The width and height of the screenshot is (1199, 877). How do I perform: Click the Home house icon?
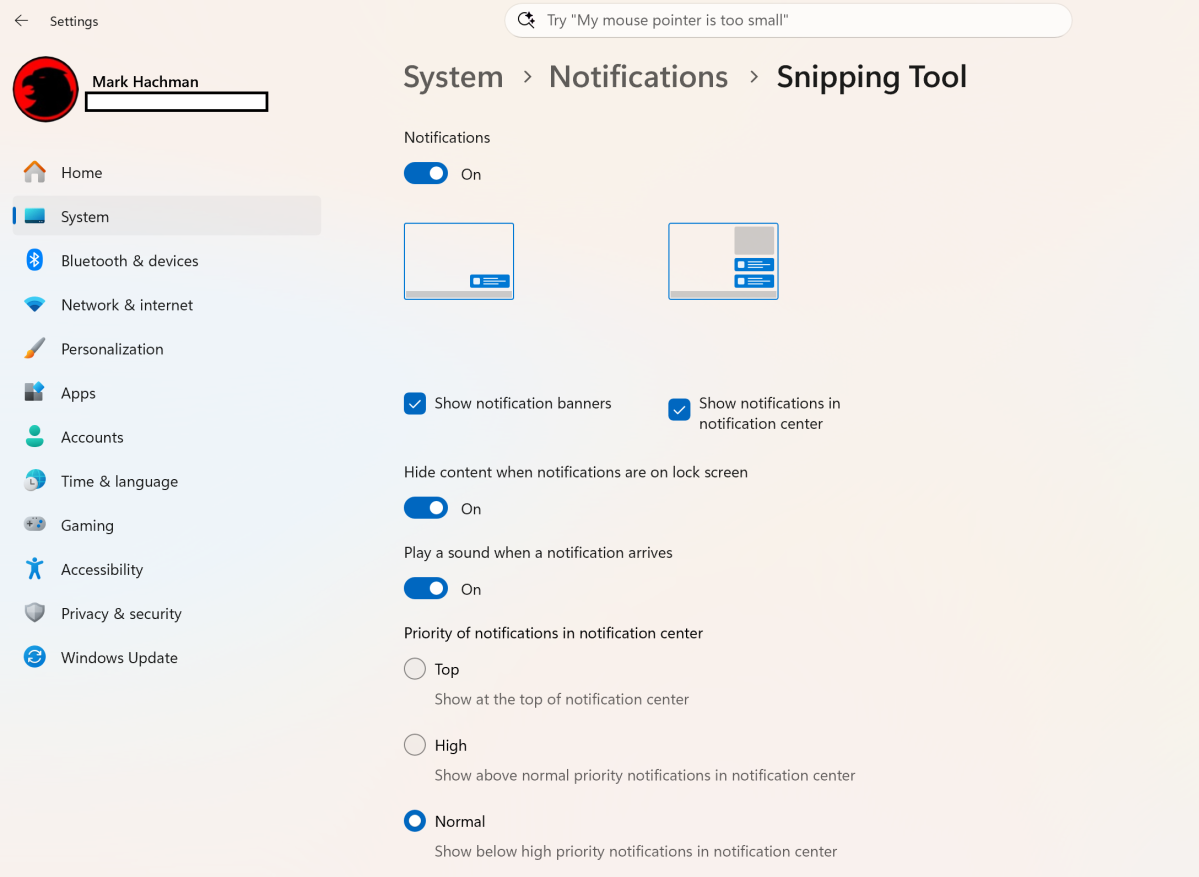point(34,172)
